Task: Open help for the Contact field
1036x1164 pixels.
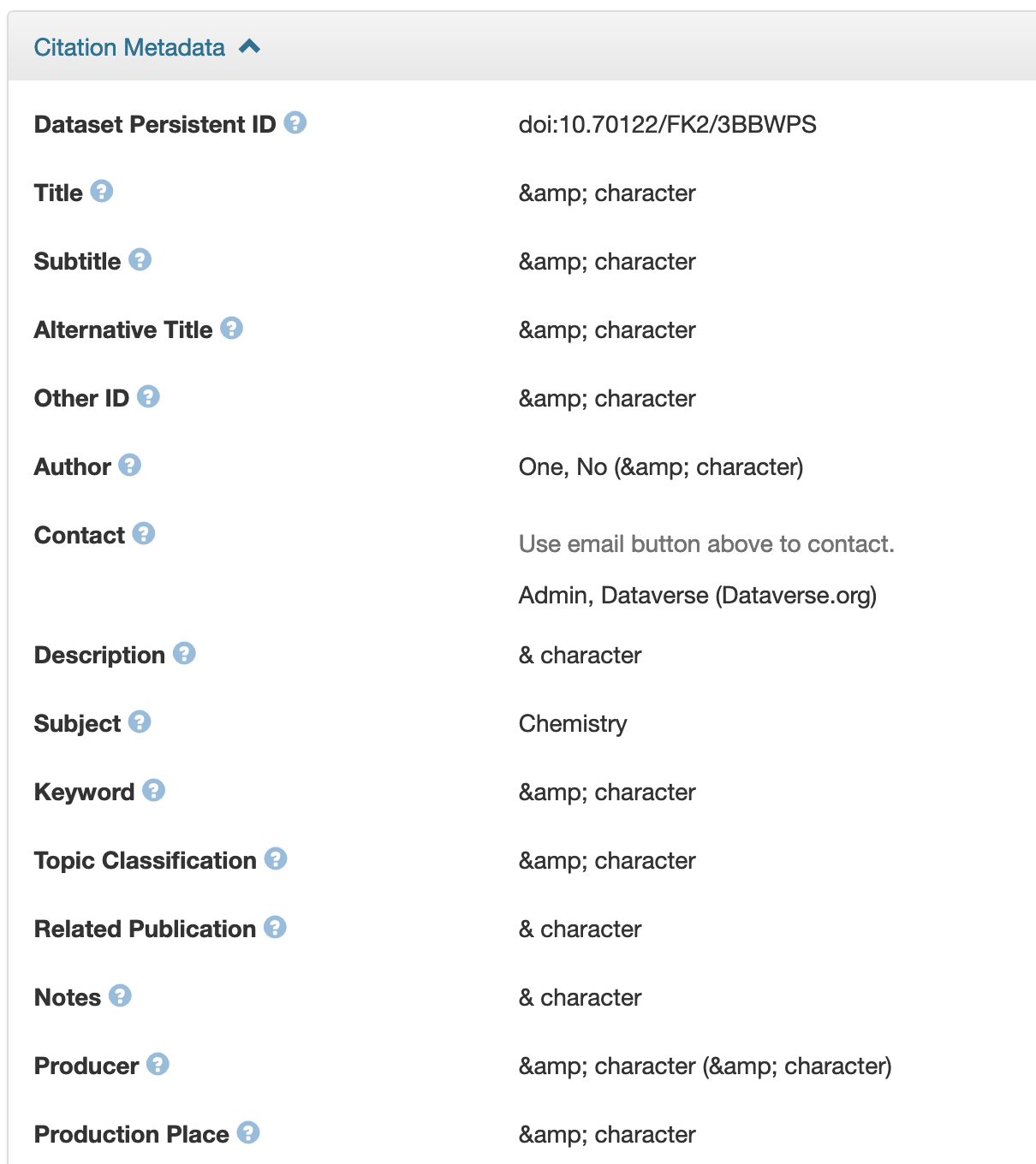Action: click(145, 533)
